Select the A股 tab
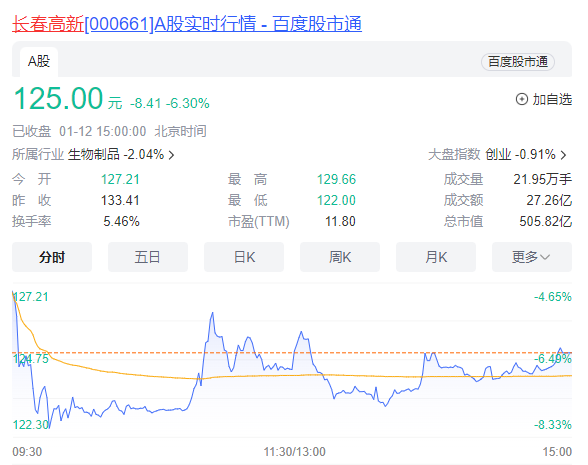Screen dimensions: 588x465 (x=39, y=62)
